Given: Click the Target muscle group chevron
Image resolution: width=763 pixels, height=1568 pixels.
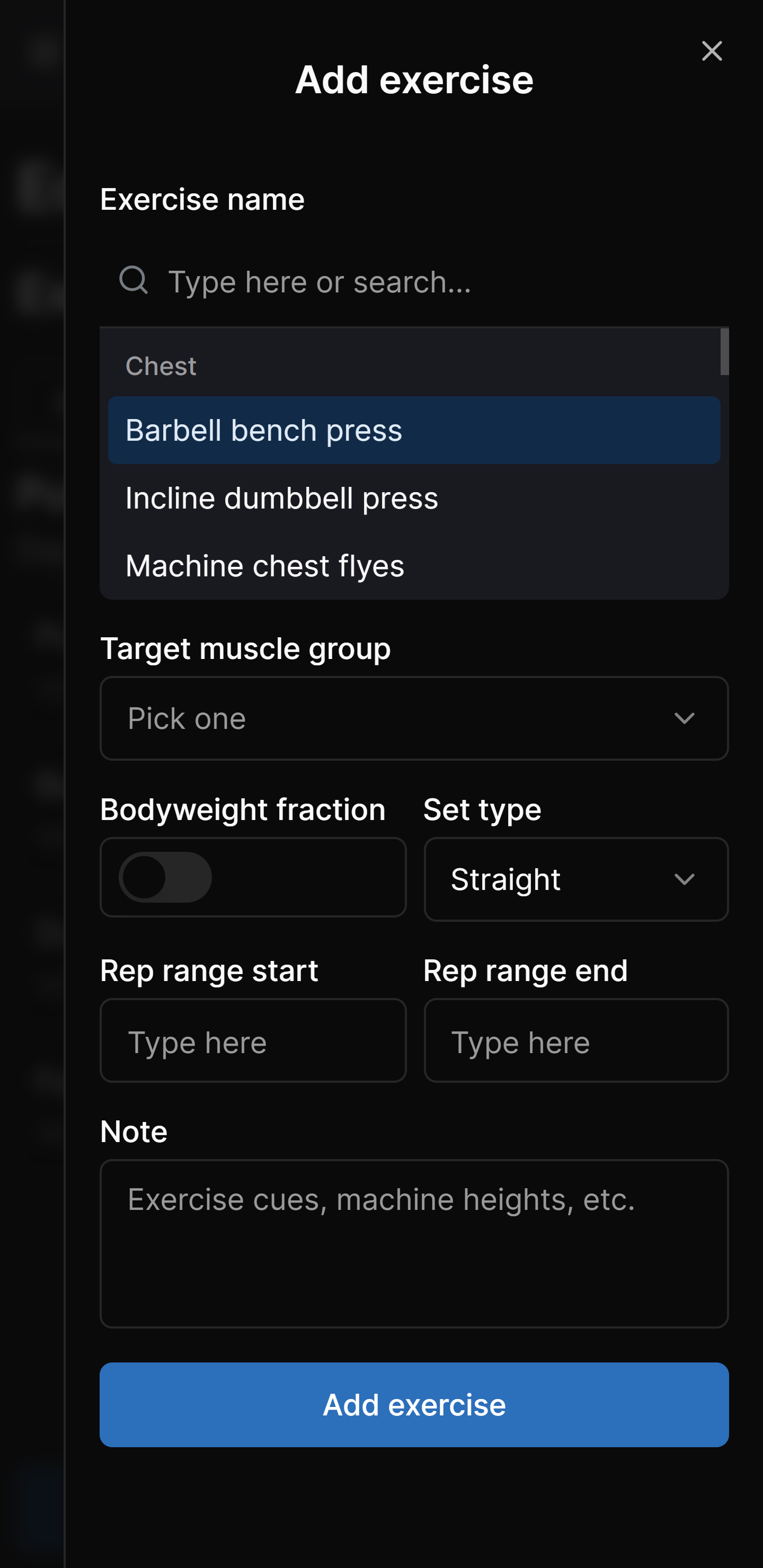Looking at the screenshot, I should pos(685,719).
